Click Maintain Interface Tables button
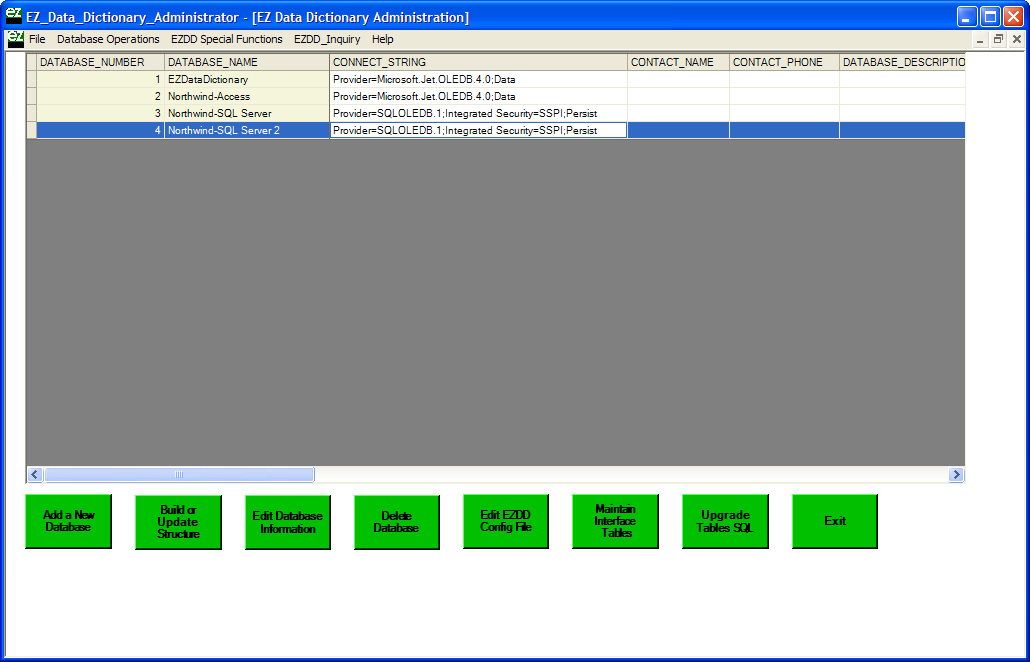This screenshot has width=1030, height=662. (615, 521)
